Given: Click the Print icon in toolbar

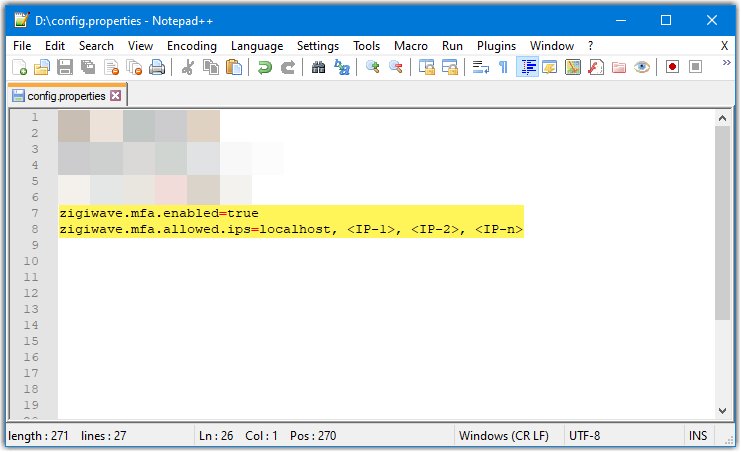Looking at the screenshot, I should [157, 67].
